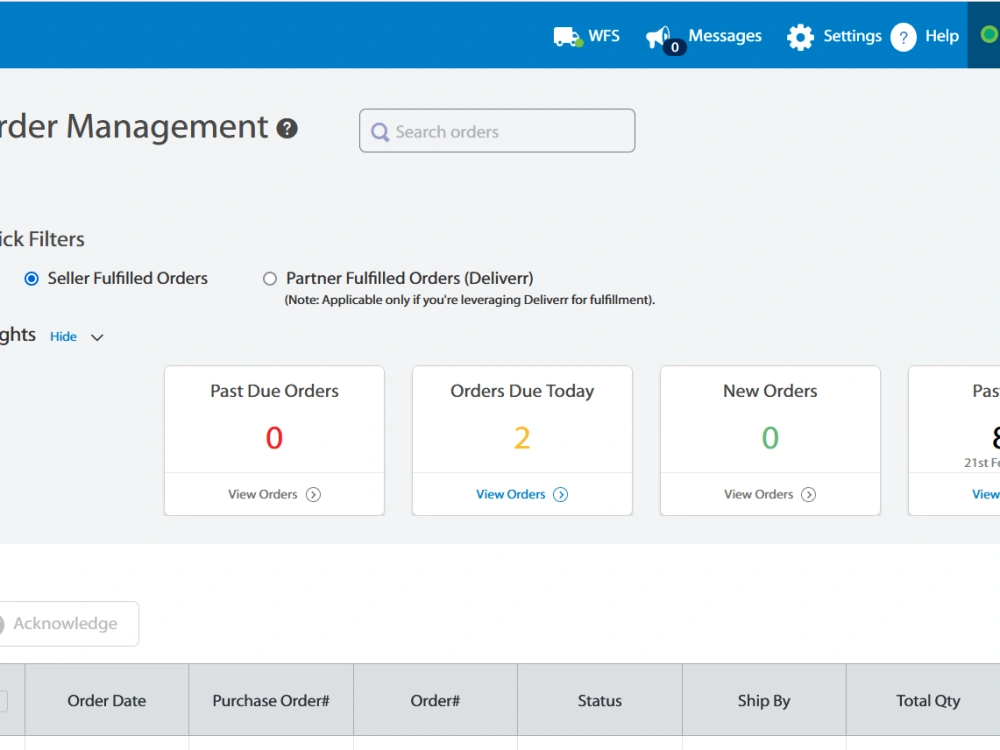This screenshot has width=1000, height=750.
Task: Click the search magnifier icon
Action: 380,132
